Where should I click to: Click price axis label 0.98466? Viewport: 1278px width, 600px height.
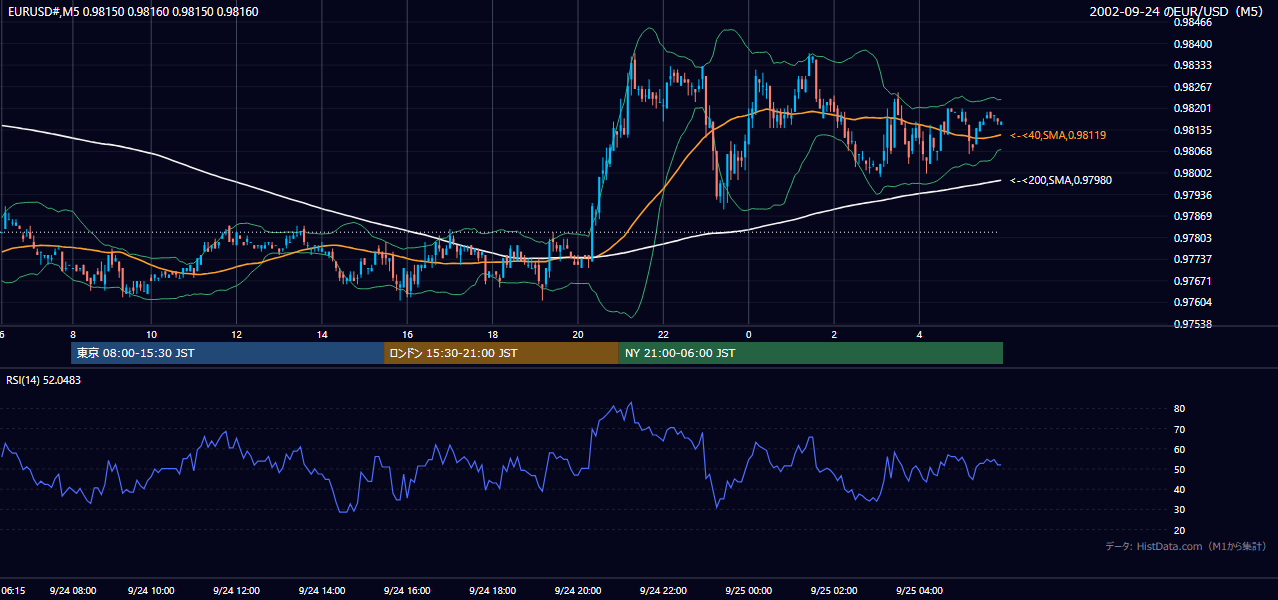tap(1194, 22)
